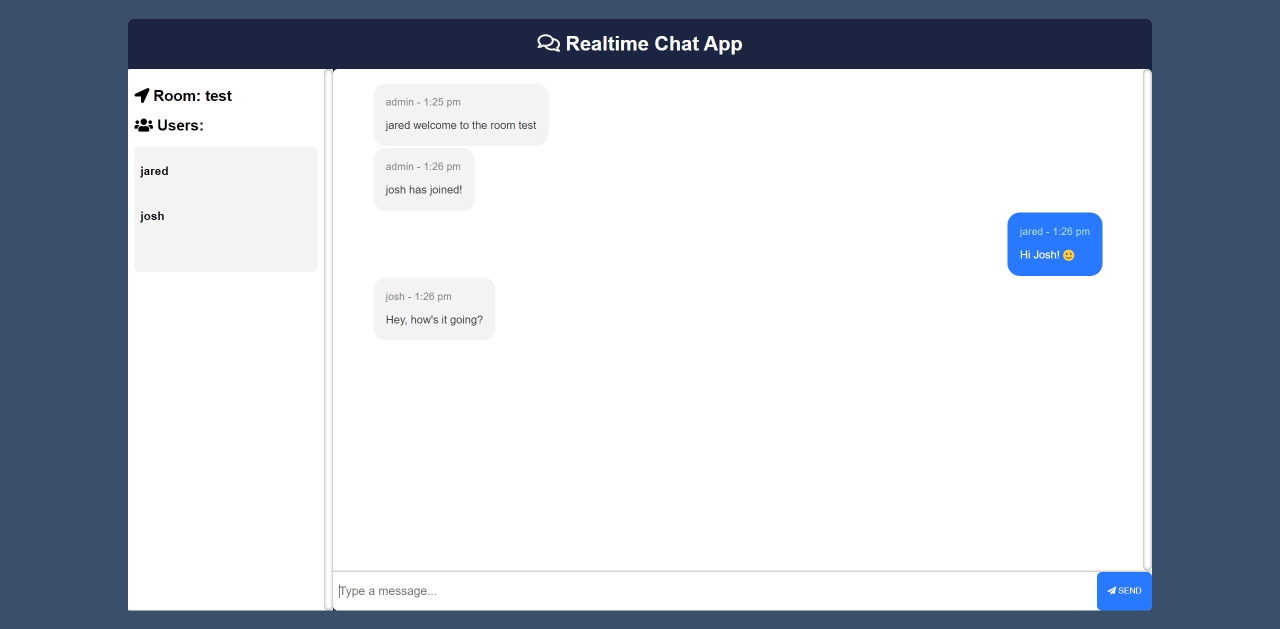This screenshot has height=629, width=1280.
Task: Click the Room: test label
Action: [192, 95]
